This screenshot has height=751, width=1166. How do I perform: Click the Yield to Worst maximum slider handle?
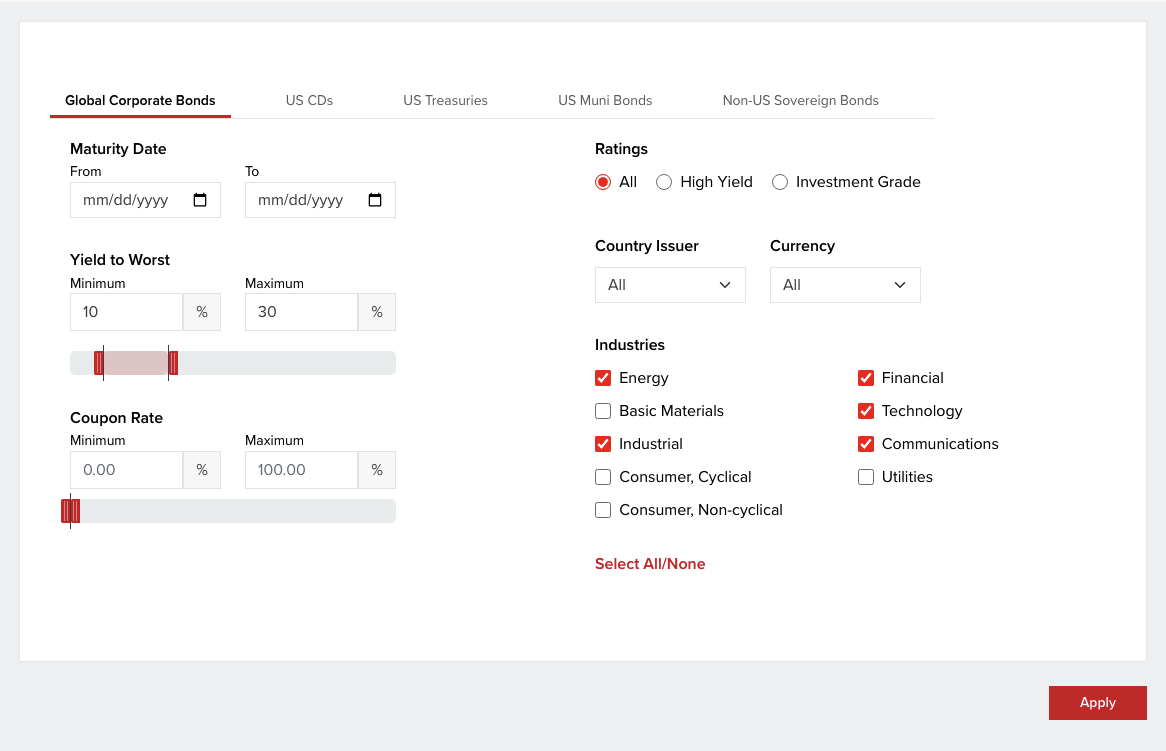tap(174, 363)
